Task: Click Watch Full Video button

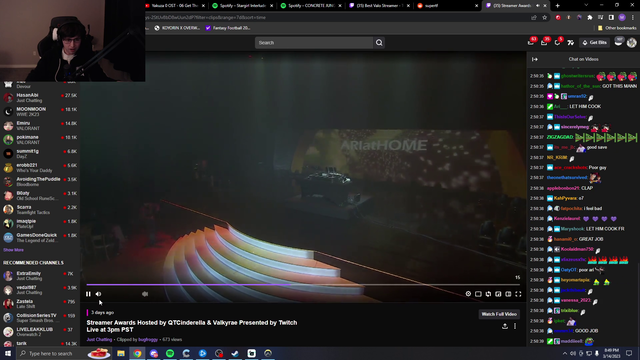Action: pos(499,314)
